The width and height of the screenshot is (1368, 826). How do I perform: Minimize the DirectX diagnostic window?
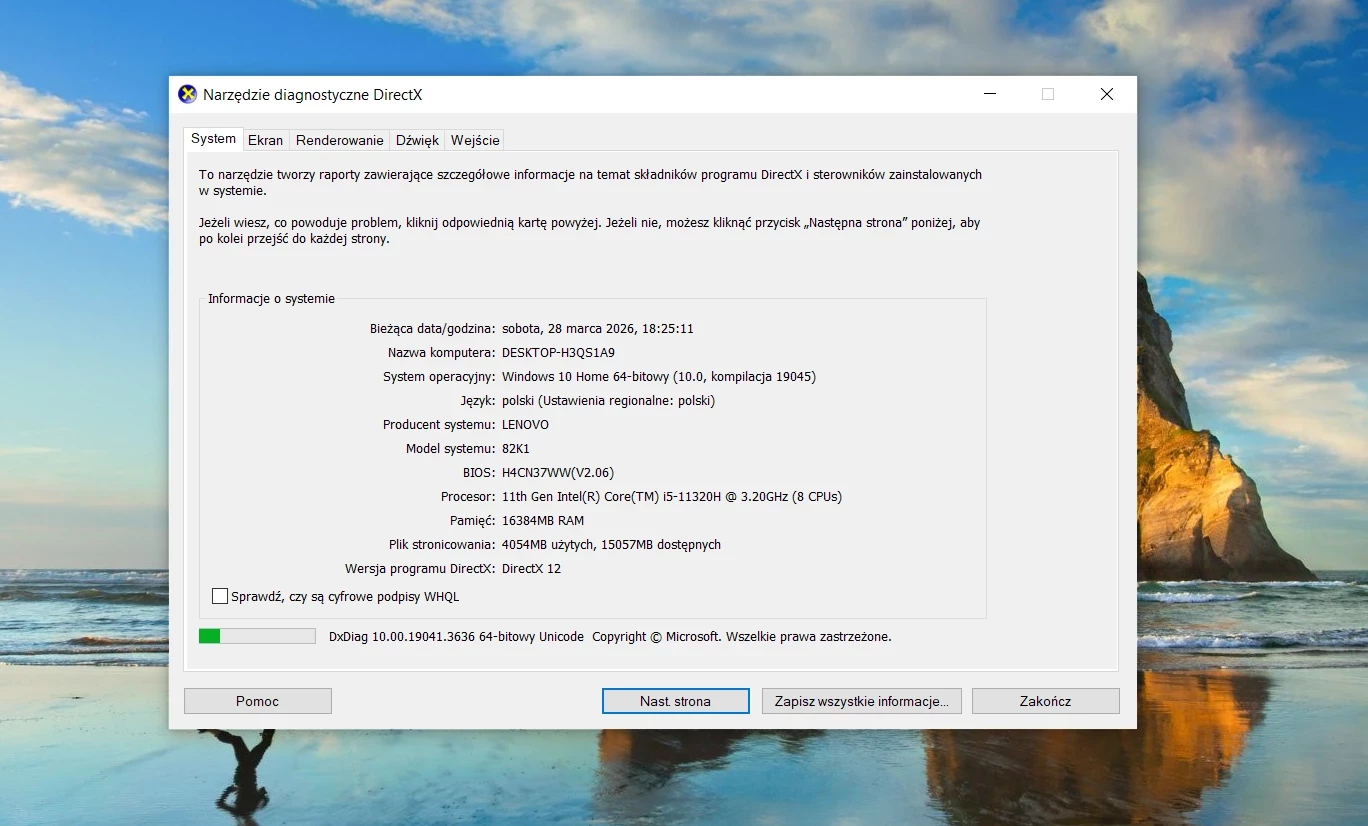click(989, 94)
